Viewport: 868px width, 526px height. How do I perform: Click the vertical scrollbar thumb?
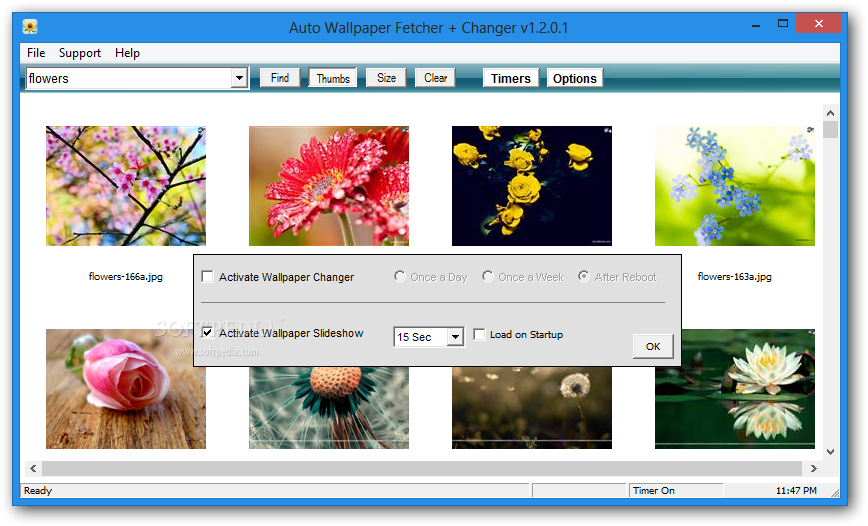click(830, 129)
